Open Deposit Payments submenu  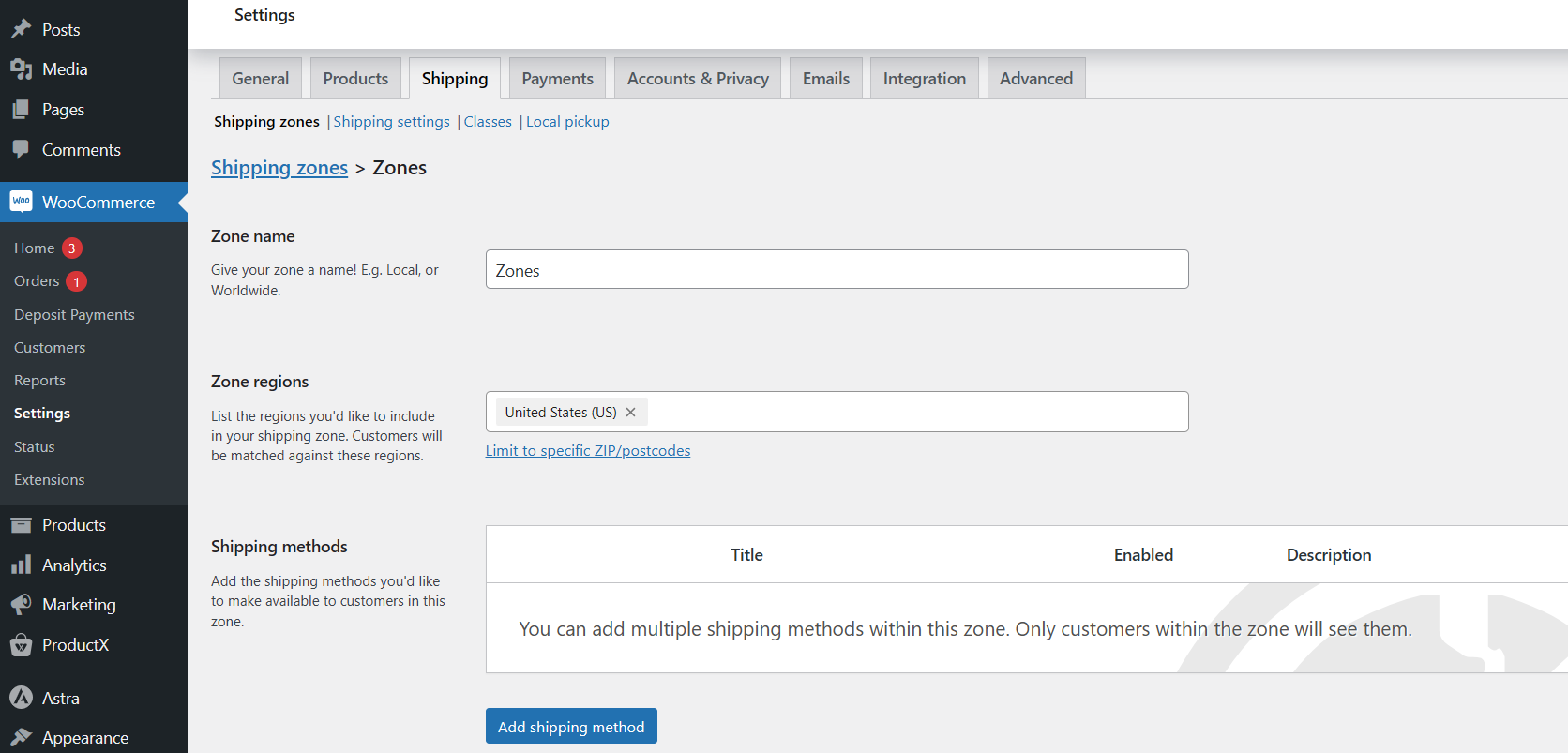(74, 314)
